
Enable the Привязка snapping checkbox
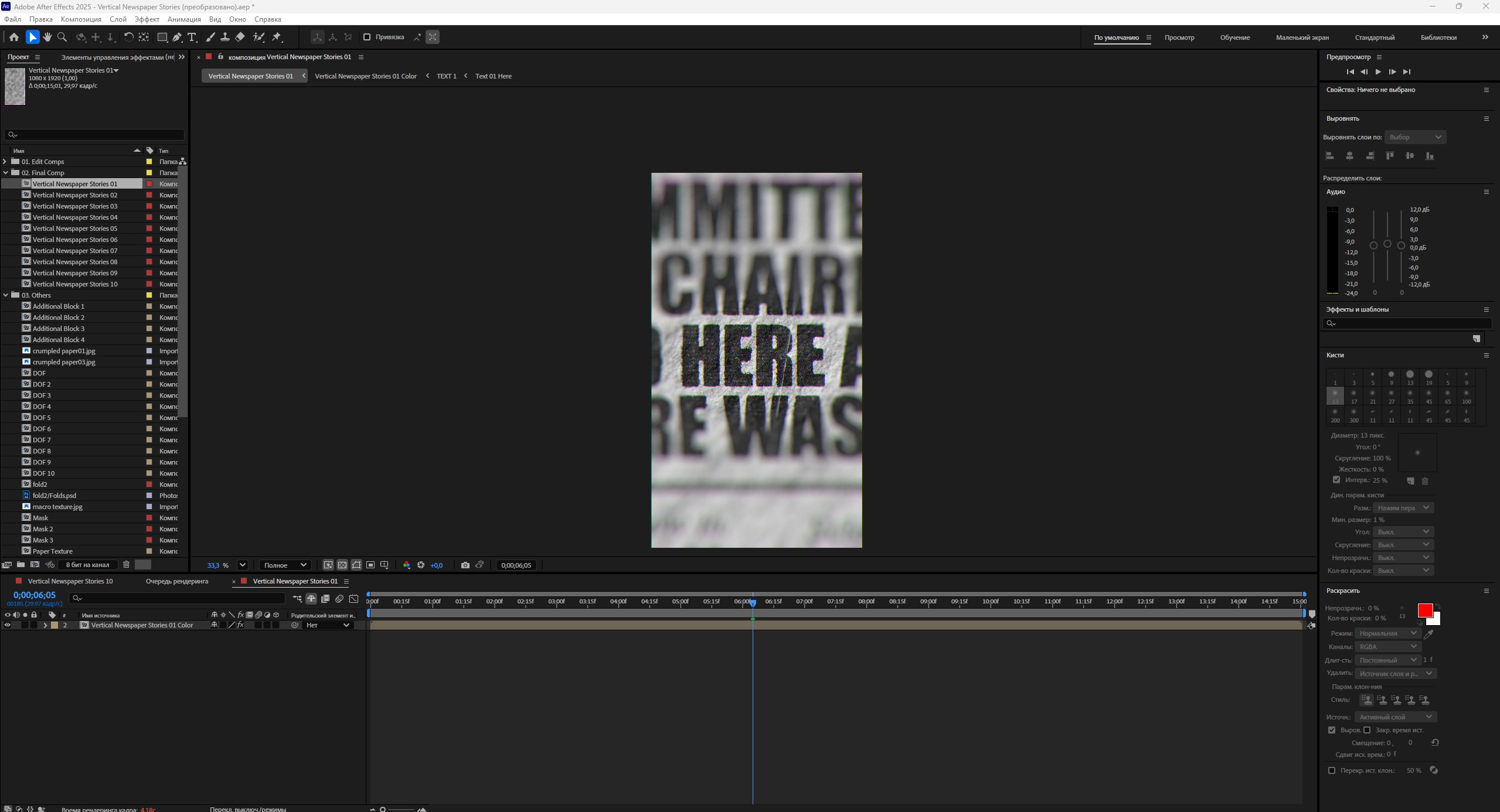click(367, 37)
